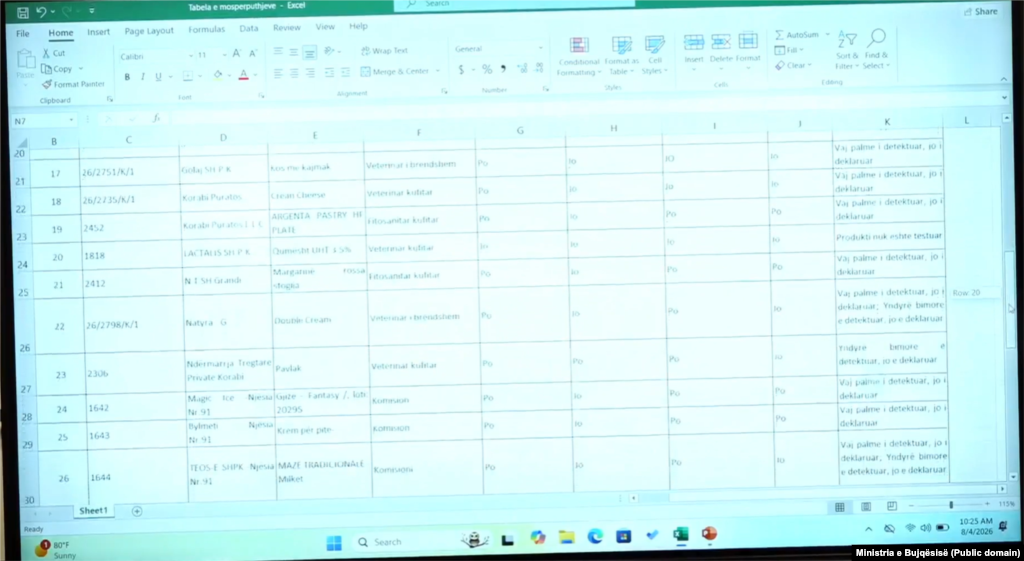
Task: Toggle Italic formatting
Action: tap(142, 76)
